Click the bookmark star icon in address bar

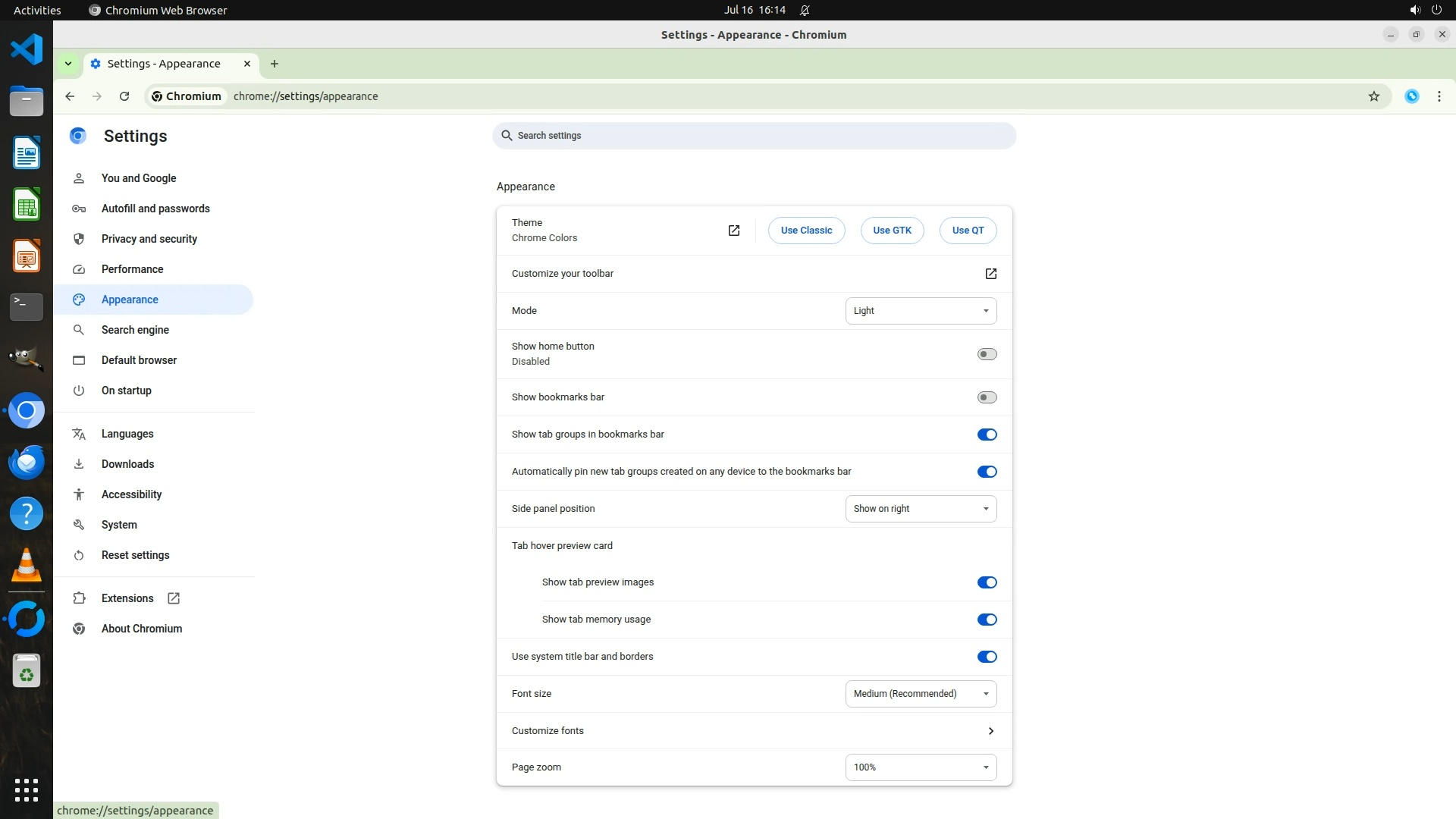pos(1373,96)
